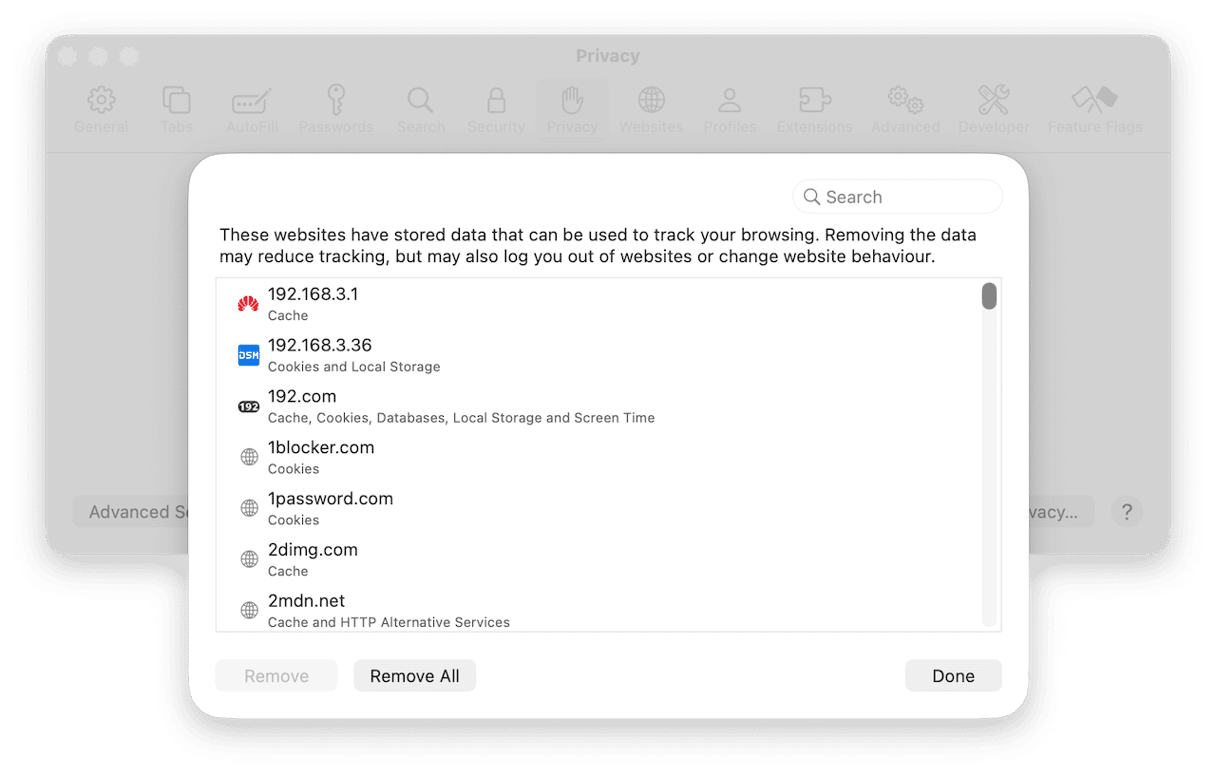The image size is (1216, 775).
Task: Click the globe icon beside 2dimg.com
Action: (x=249, y=559)
